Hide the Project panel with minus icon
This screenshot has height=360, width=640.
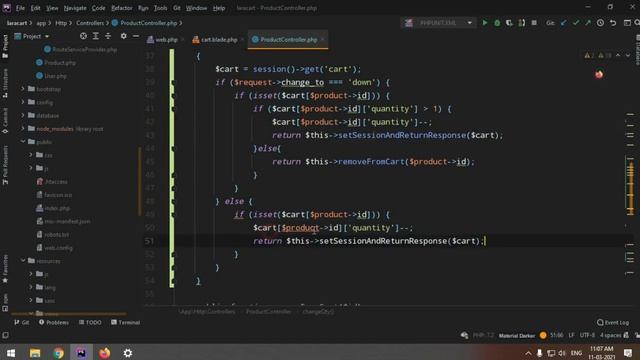[x=136, y=36]
